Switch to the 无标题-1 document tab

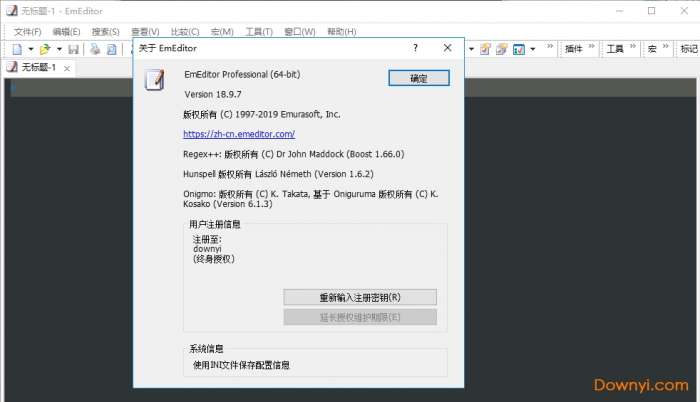pos(39,67)
